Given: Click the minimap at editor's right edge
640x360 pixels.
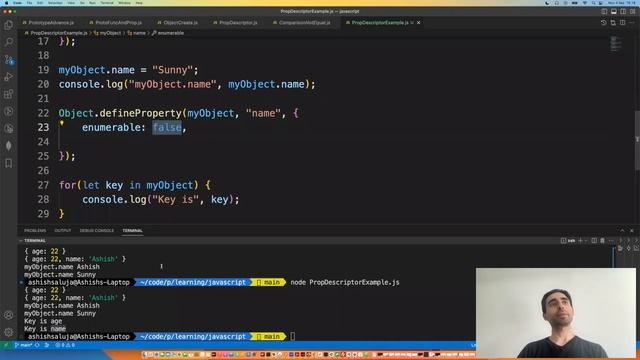Looking at the screenshot, I should point(616,44).
